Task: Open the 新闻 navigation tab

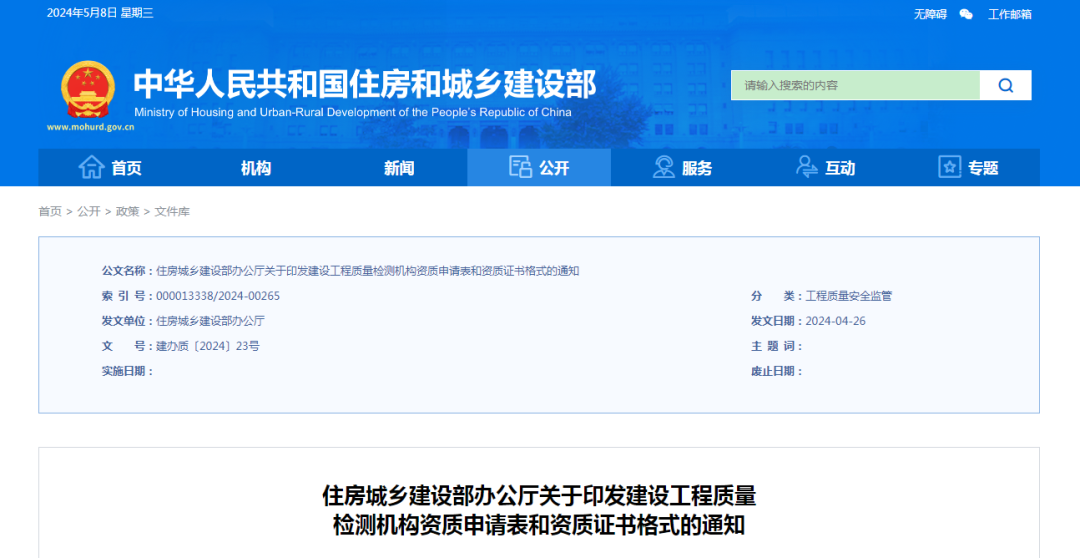Action: (399, 168)
